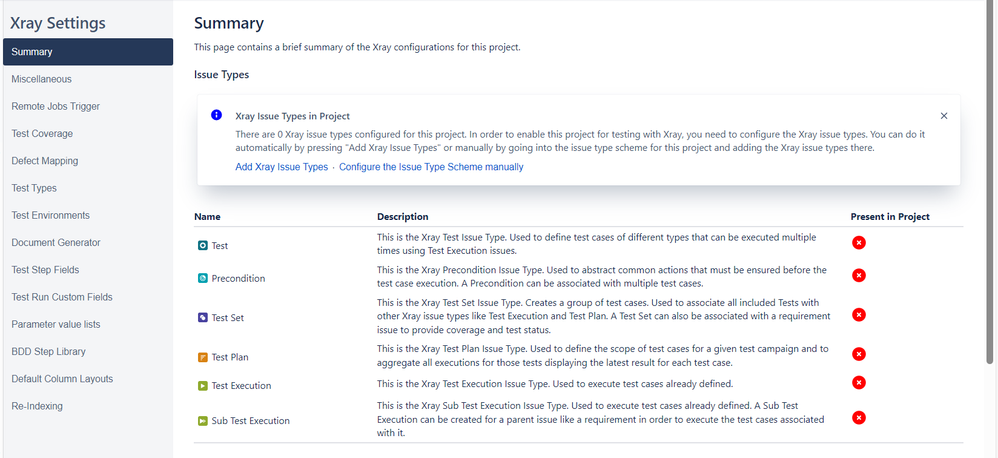Select Test Run Custom Fields
Image resolution: width=998 pixels, height=458 pixels.
coord(88,297)
